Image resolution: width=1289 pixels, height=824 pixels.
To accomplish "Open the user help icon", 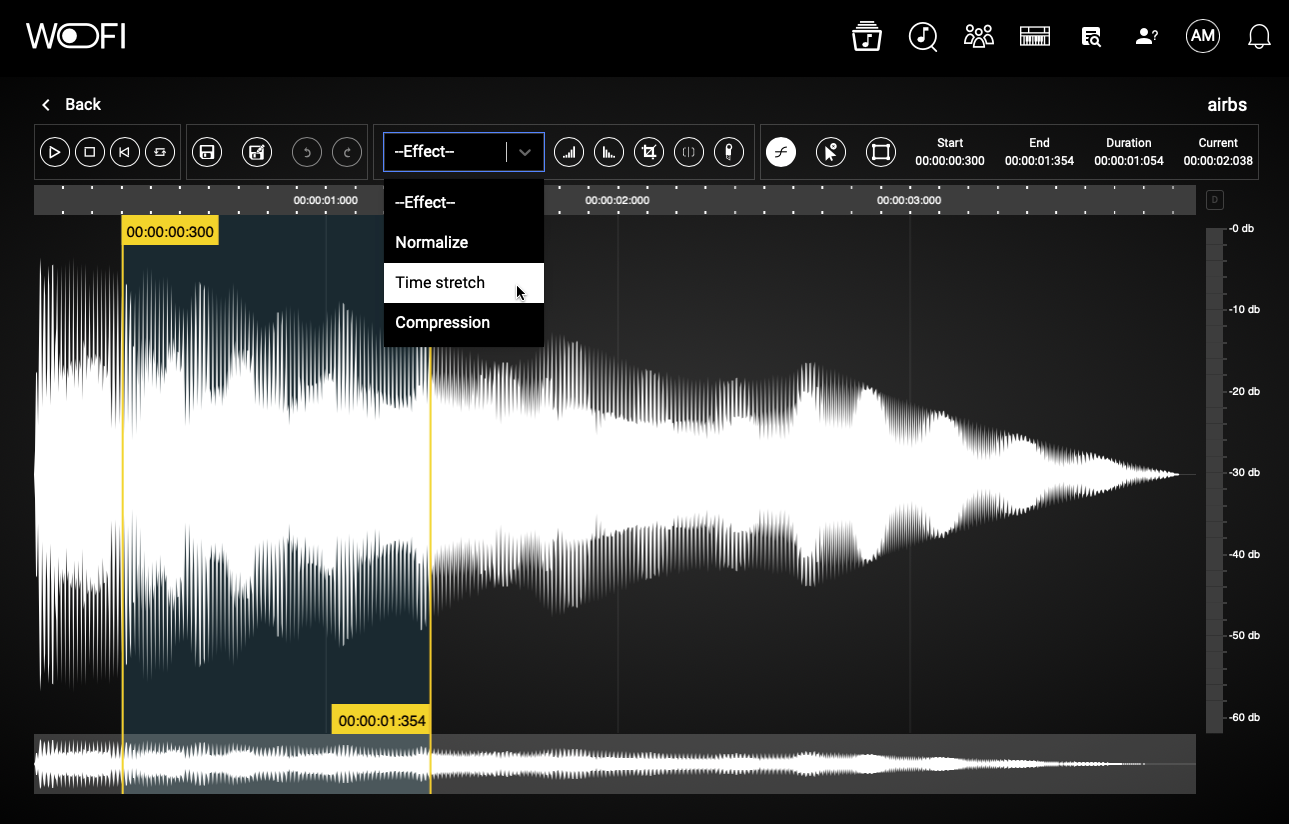I will click(x=1147, y=37).
